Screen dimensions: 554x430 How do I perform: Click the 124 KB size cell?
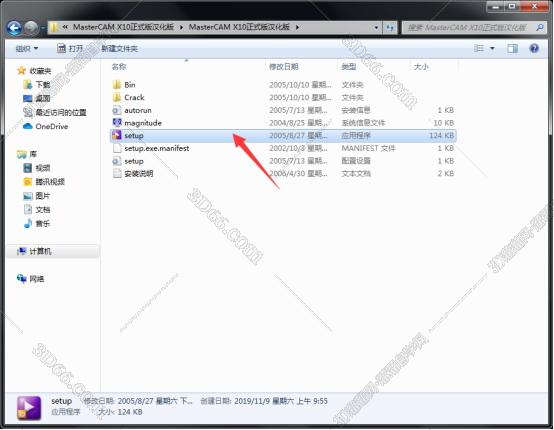pos(441,135)
